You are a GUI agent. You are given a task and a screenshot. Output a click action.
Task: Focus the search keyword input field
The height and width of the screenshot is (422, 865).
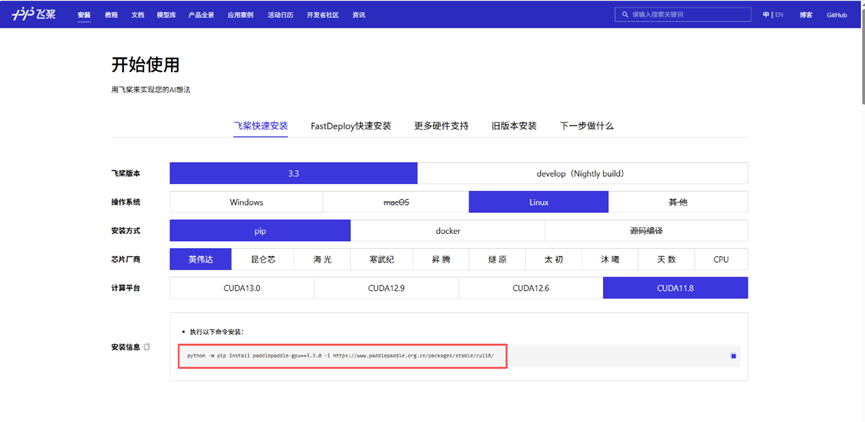683,15
